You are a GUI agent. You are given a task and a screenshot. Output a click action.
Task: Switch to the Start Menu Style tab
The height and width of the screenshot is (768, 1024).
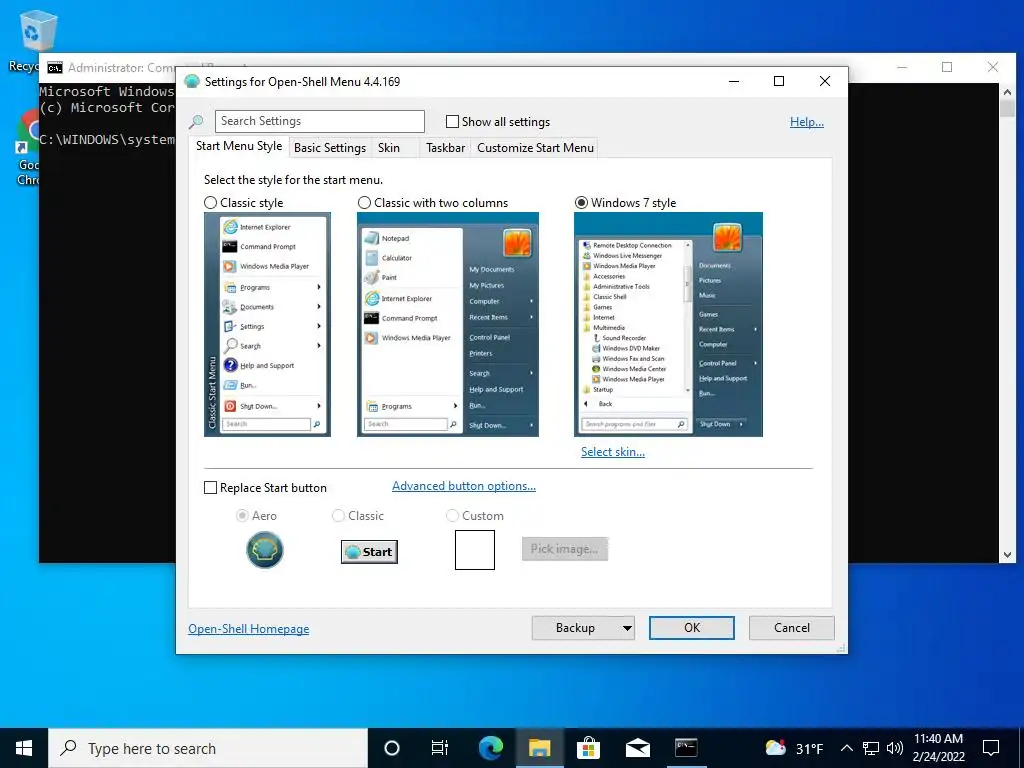[x=239, y=146]
